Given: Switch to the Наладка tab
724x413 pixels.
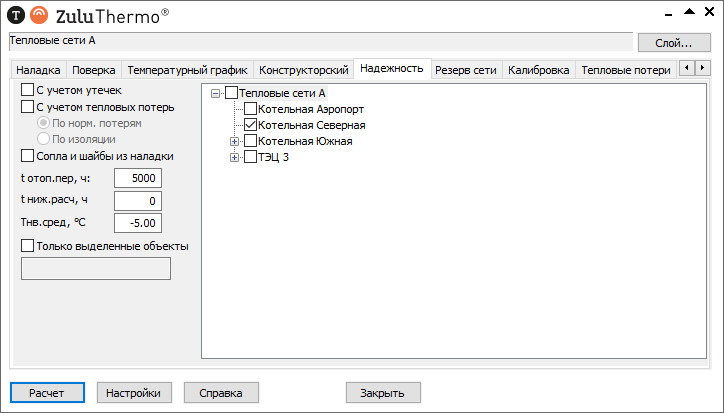Looking at the screenshot, I should click(39, 70).
